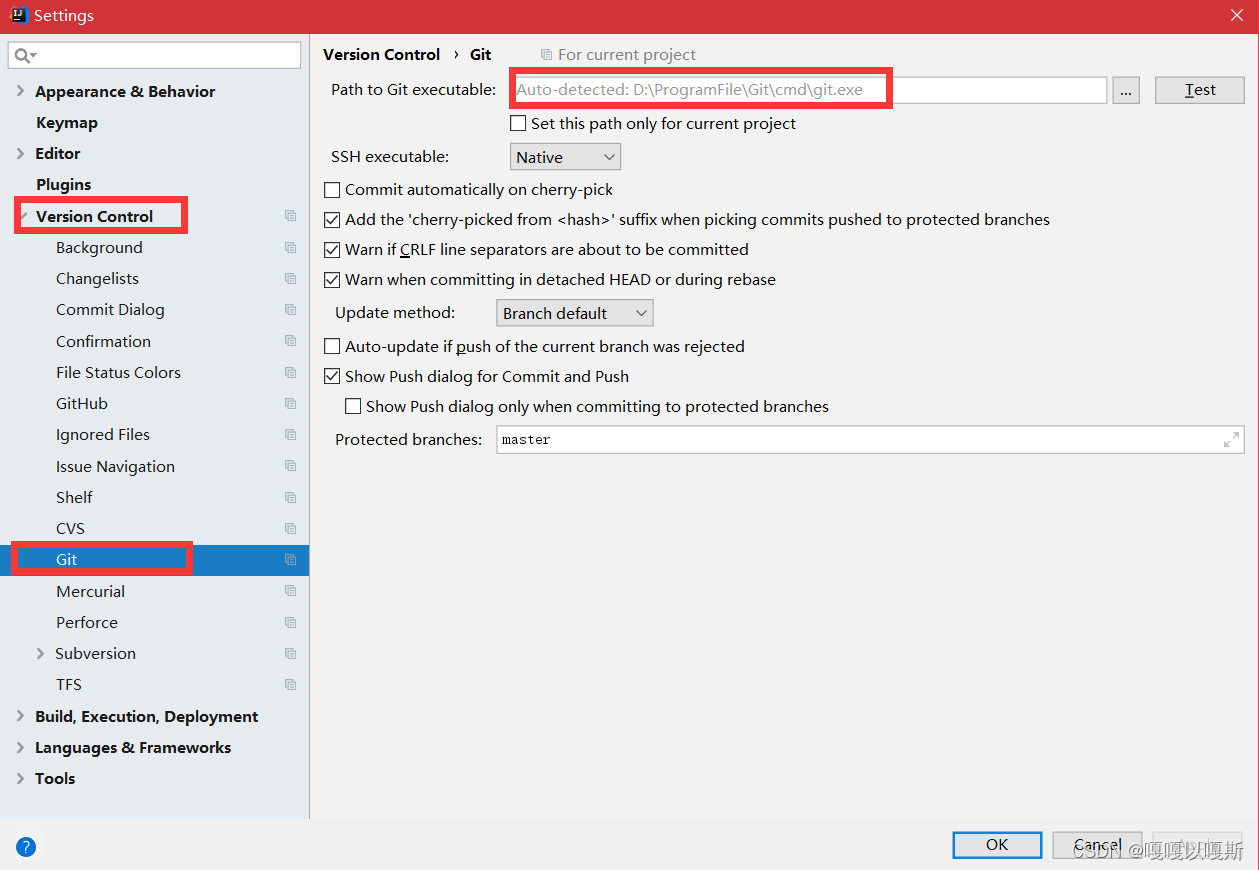Expand the Build, Execution, Deployment section
Screen dimensions: 1259x870
pyautogui.click(x=21, y=716)
